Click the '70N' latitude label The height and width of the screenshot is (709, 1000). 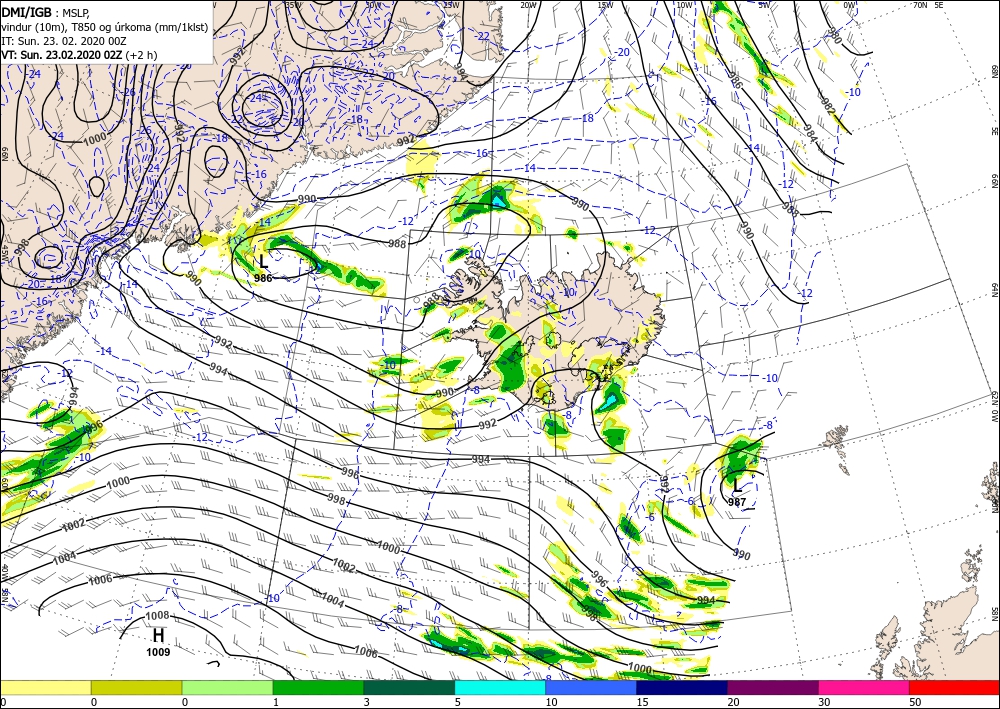(x=920, y=5)
